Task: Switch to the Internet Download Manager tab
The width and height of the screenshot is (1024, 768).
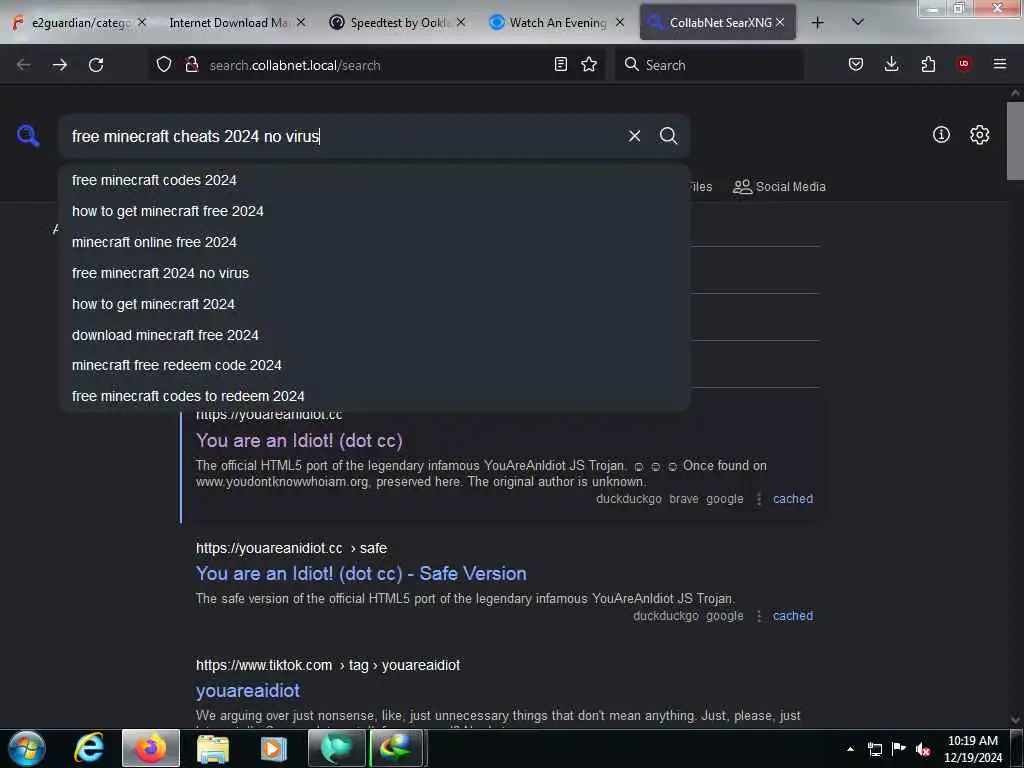Action: pyautogui.click(x=229, y=23)
